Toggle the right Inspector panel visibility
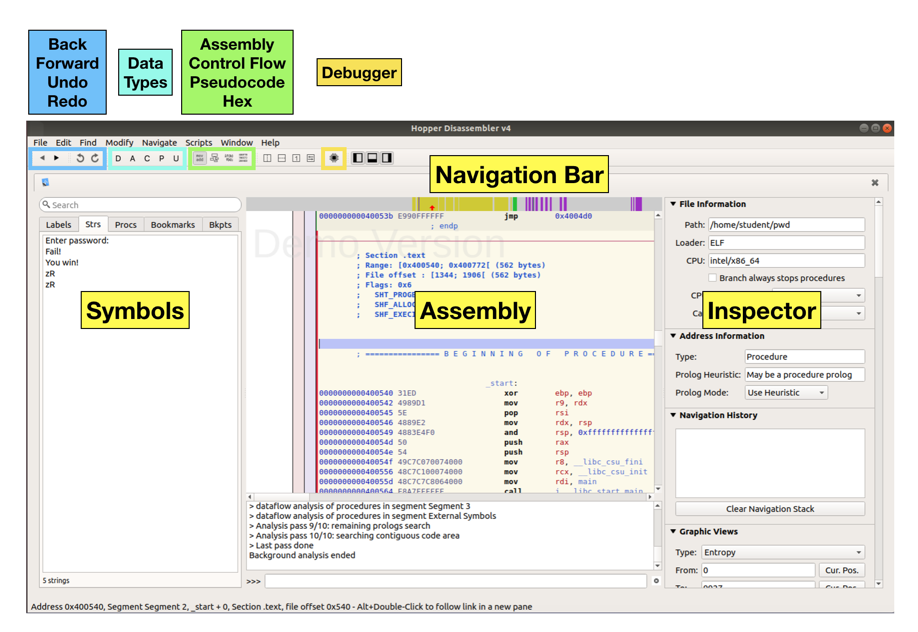Viewport: 918px width, 632px height. point(386,158)
